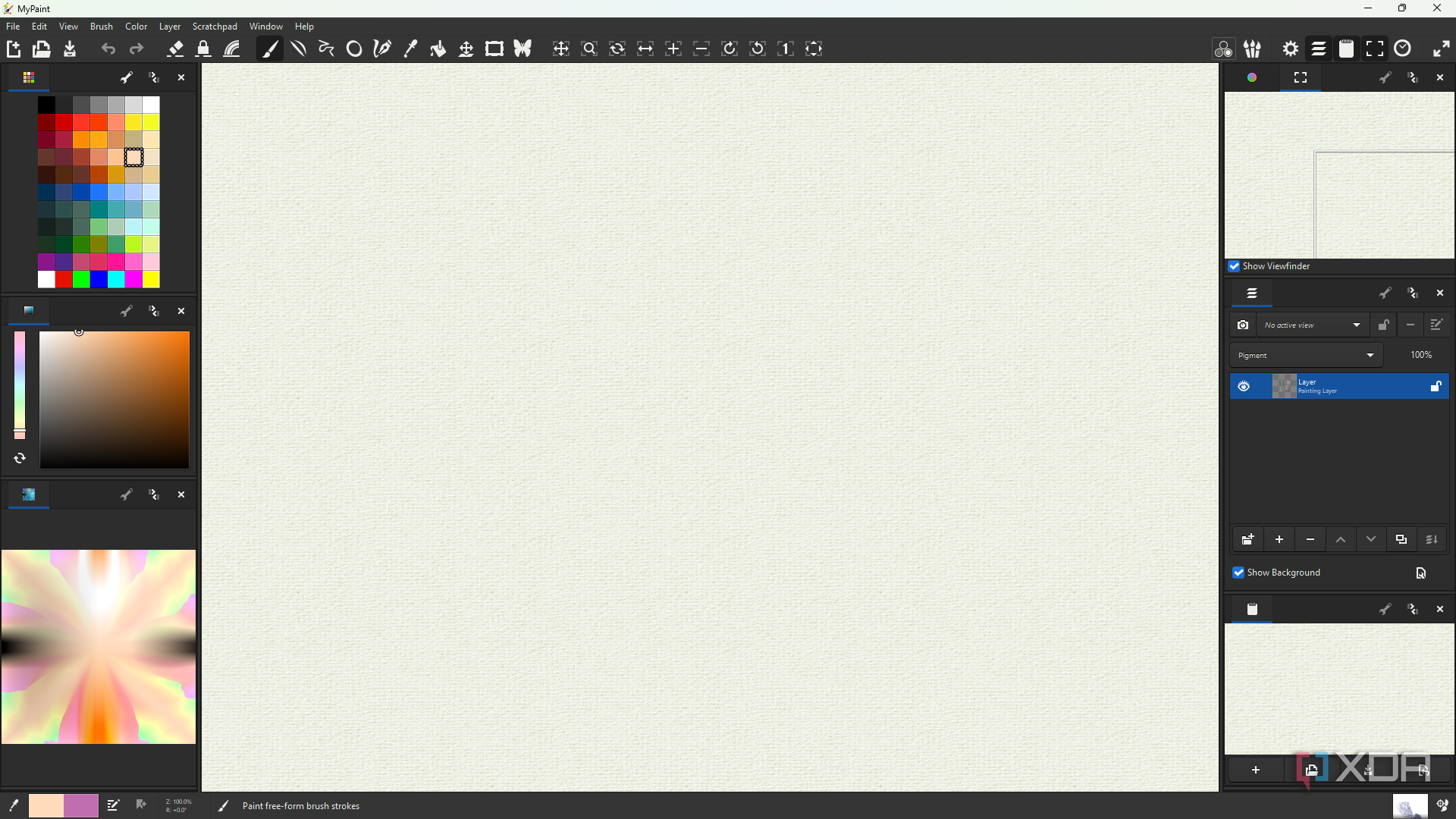1456x819 pixels.
Task: Choose the color picker eyedropper tool
Action: tap(410, 49)
